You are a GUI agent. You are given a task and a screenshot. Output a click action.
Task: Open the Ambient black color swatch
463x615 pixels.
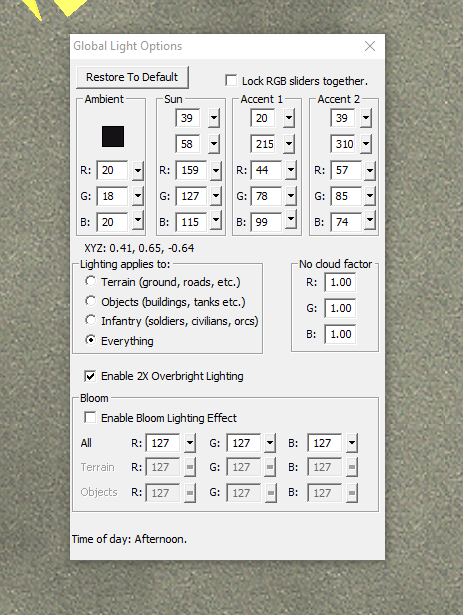coord(113,136)
